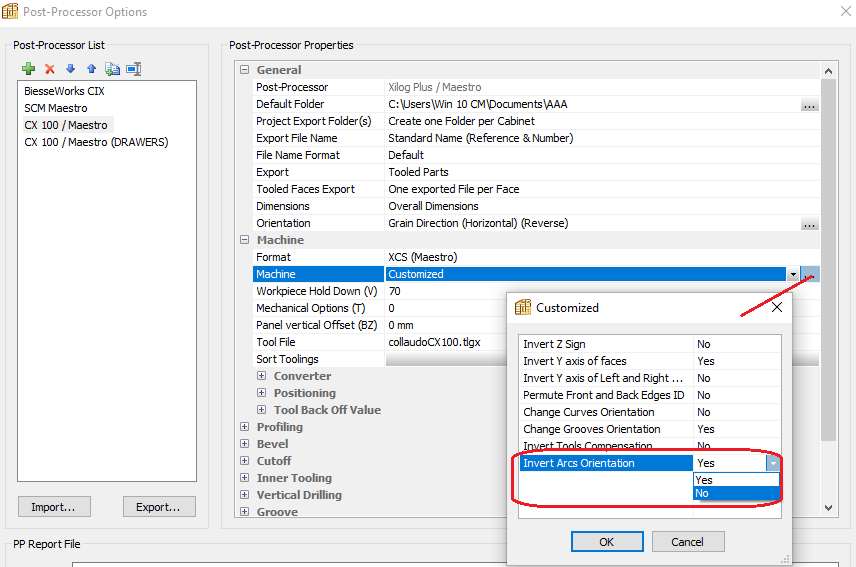The width and height of the screenshot is (856, 567).
Task: Delete post-processor with the red X icon
Action: 49,69
